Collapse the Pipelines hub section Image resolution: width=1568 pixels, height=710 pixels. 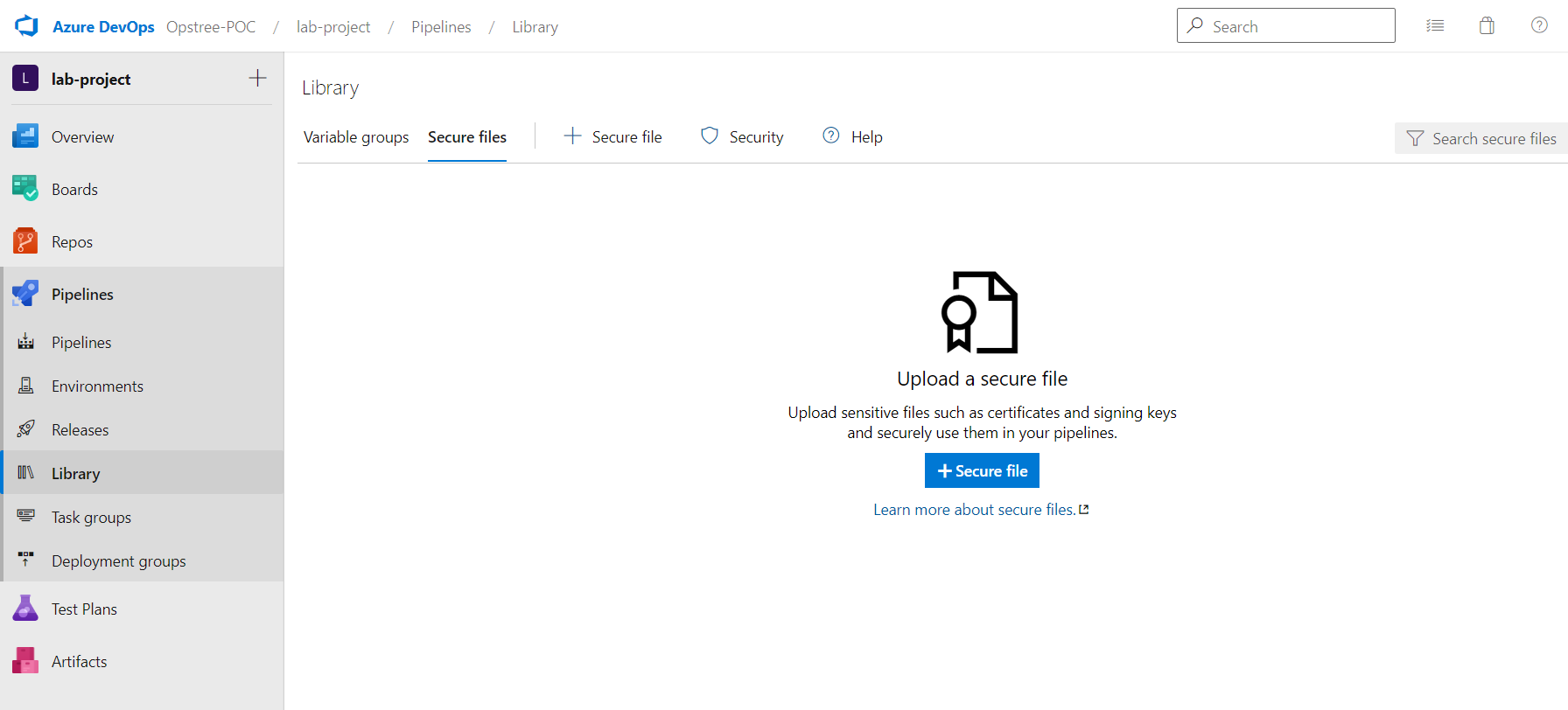pos(142,294)
